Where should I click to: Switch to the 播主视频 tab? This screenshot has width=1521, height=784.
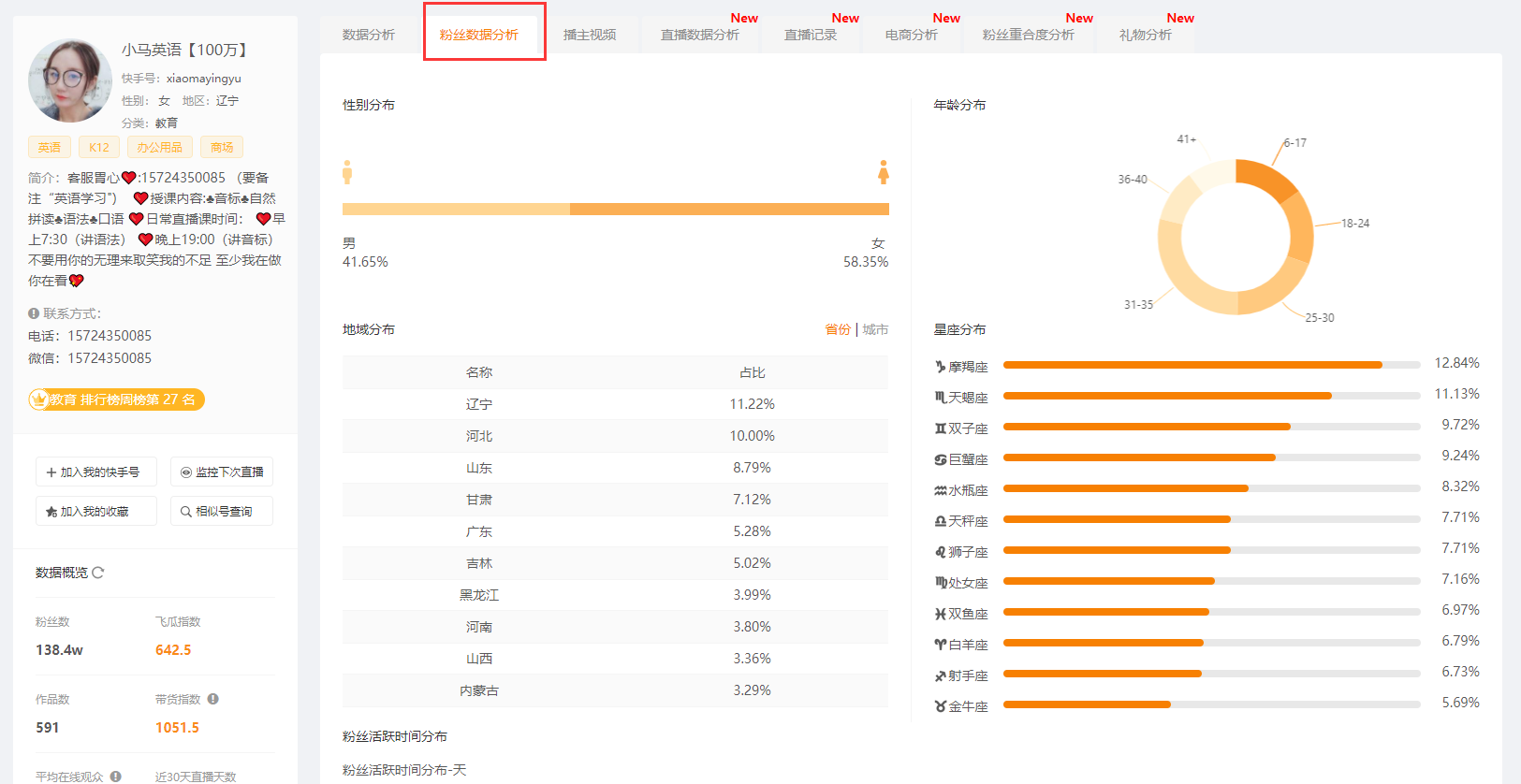coord(590,35)
